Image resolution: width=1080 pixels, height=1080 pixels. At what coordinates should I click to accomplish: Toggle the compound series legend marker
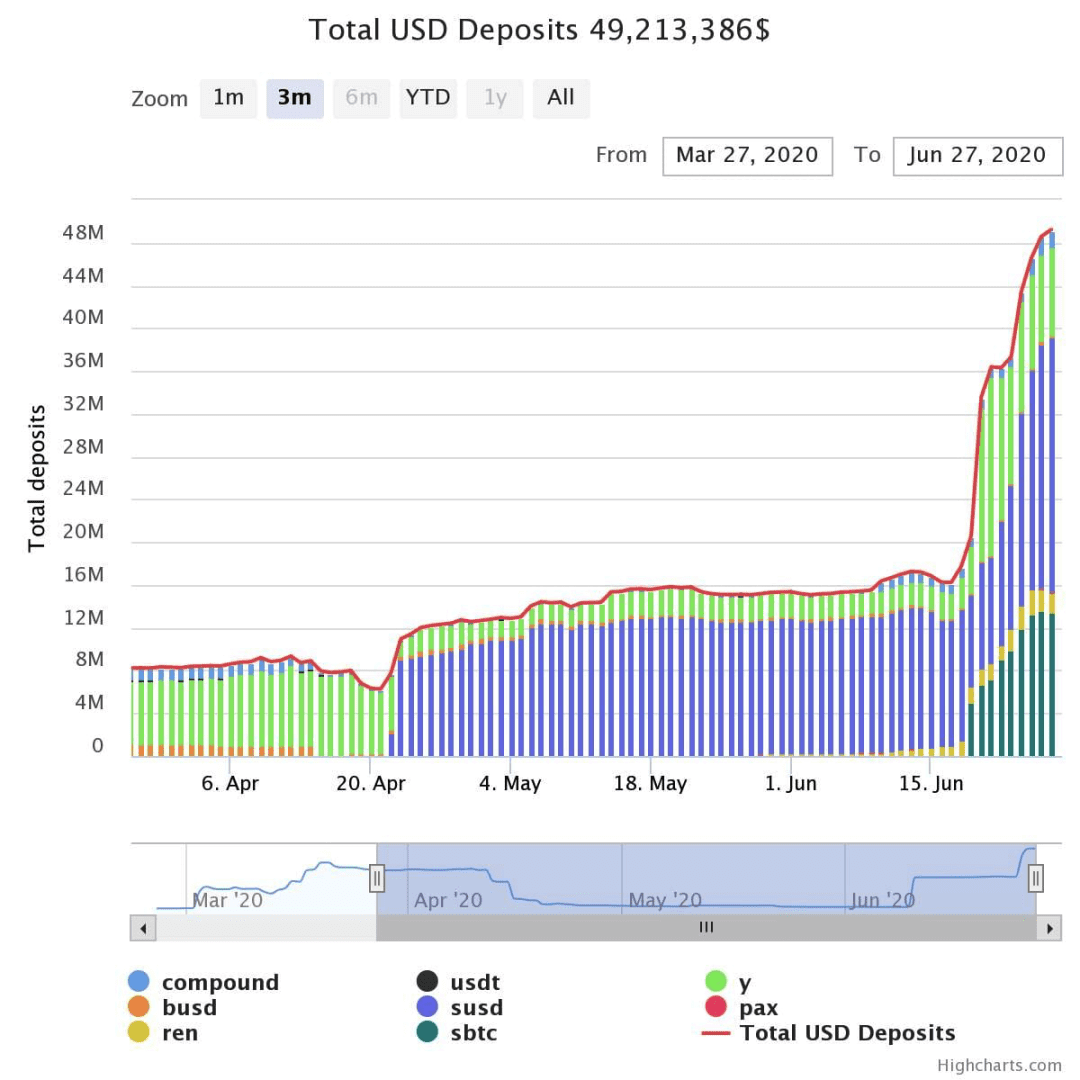138,981
